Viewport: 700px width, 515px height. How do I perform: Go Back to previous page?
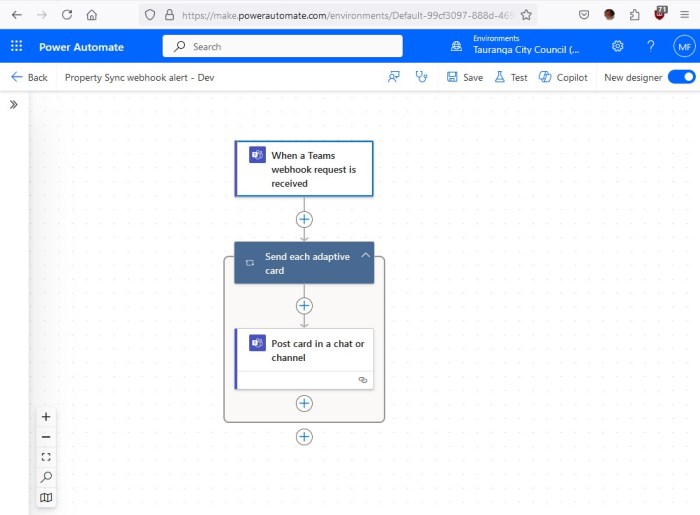coord(29,77)
